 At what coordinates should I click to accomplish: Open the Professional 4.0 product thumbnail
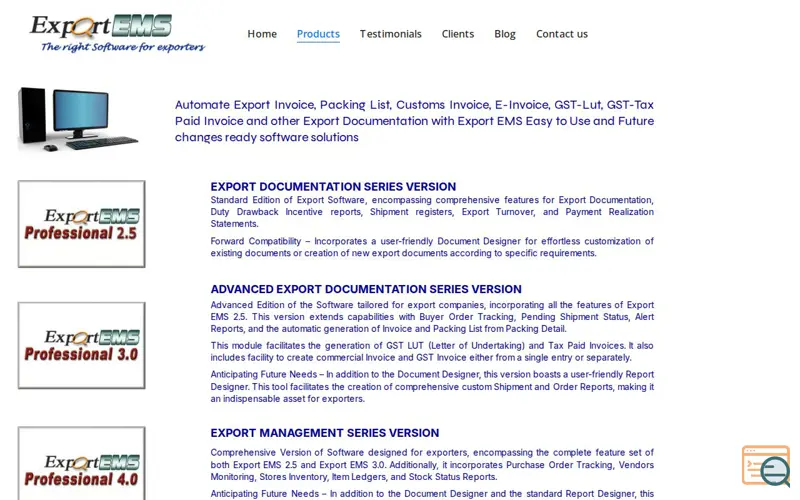point(82,463)
